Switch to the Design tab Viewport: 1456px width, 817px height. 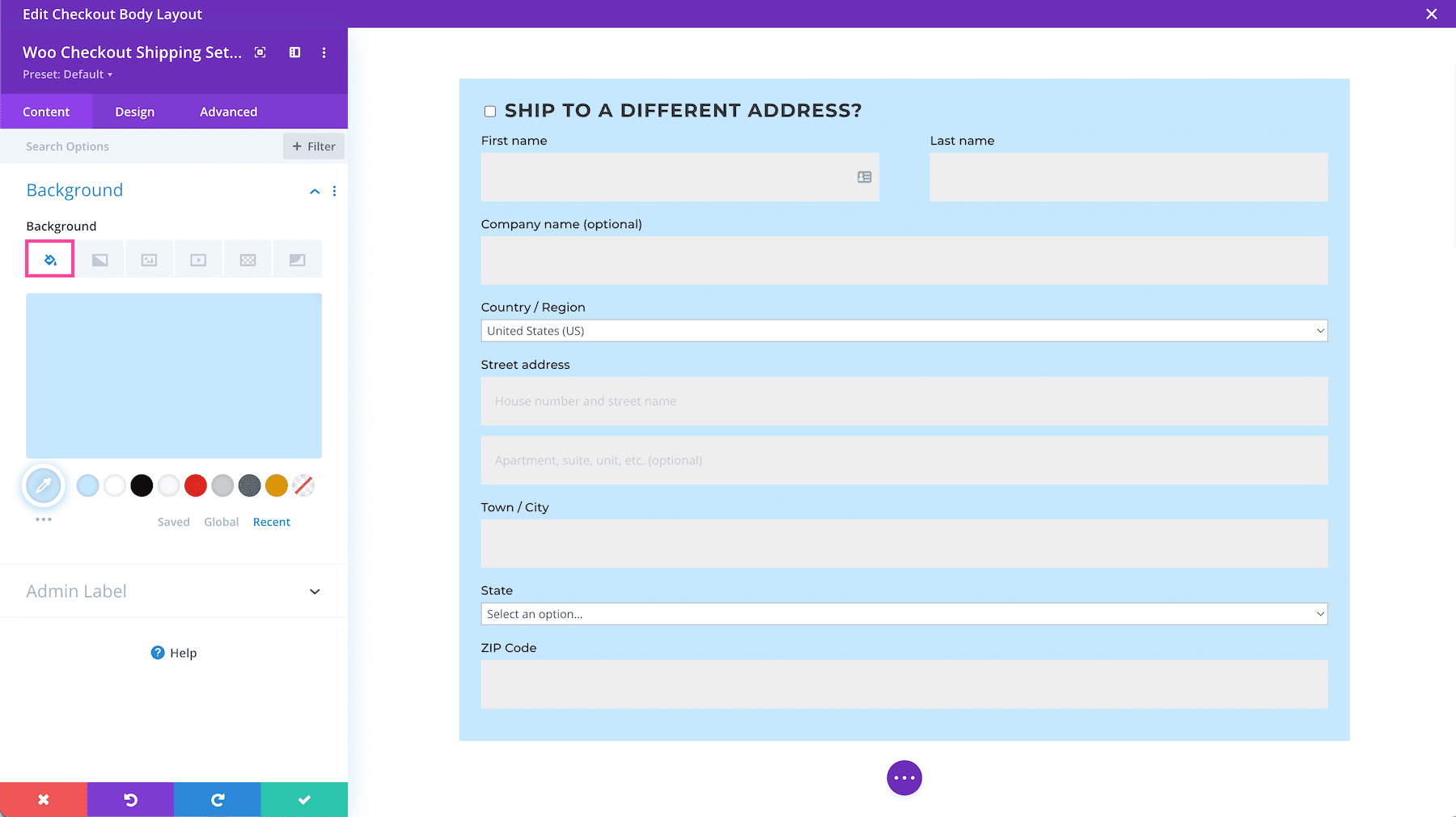coord(134,111)
